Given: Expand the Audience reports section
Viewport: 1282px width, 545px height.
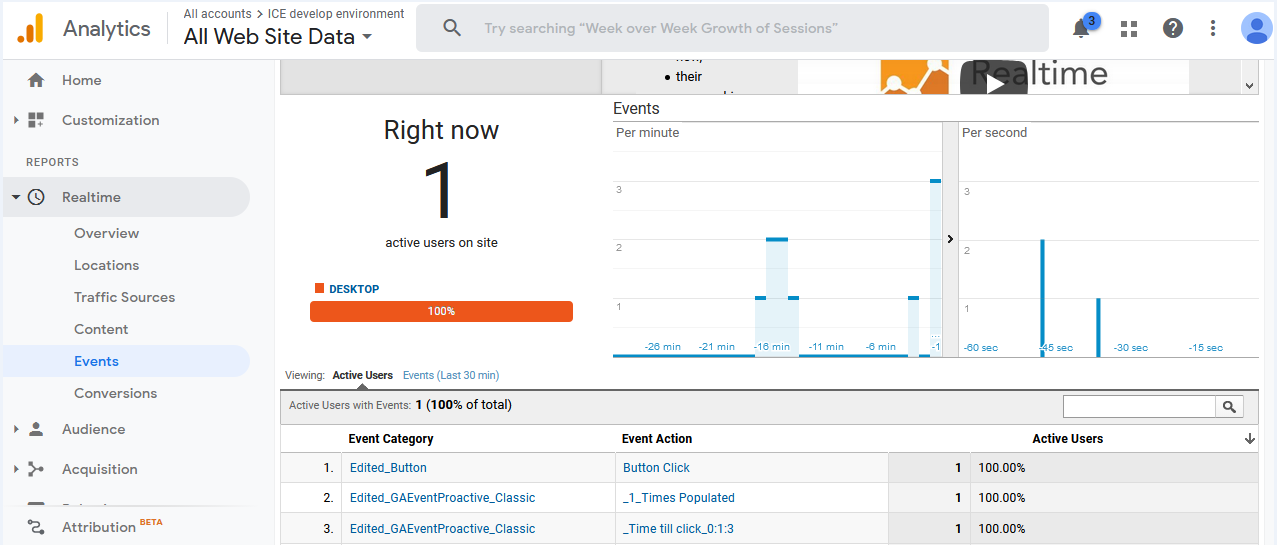Looking at the screenshot, I should click(x=16, y=429).
